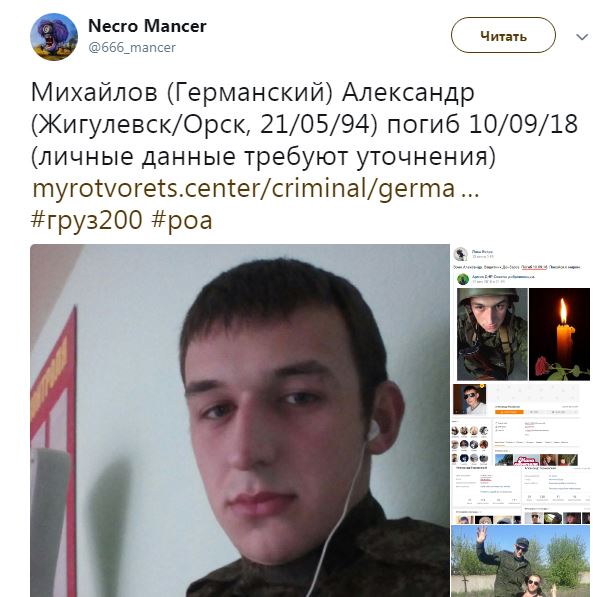Click the small avatar in the embedded post
The image size is (593, 597).
(x=461, y=254)
